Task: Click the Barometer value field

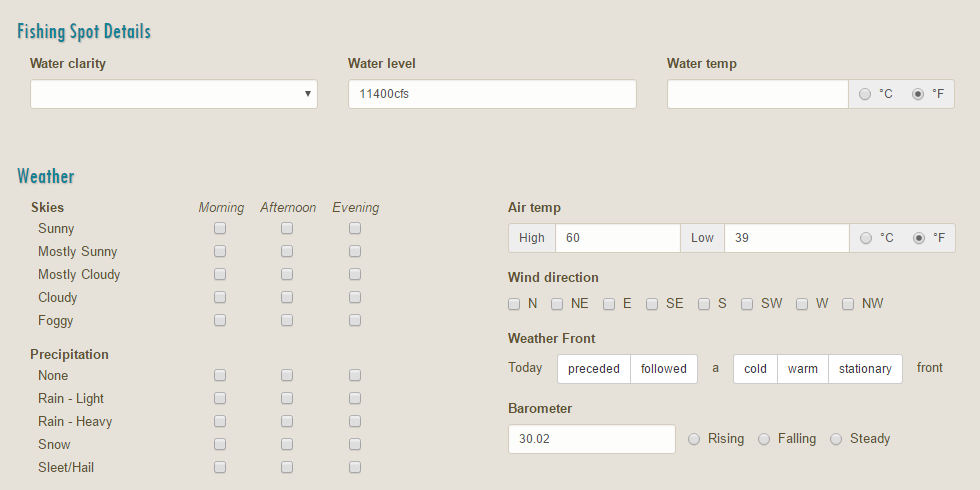Action: tap(592, 439)
